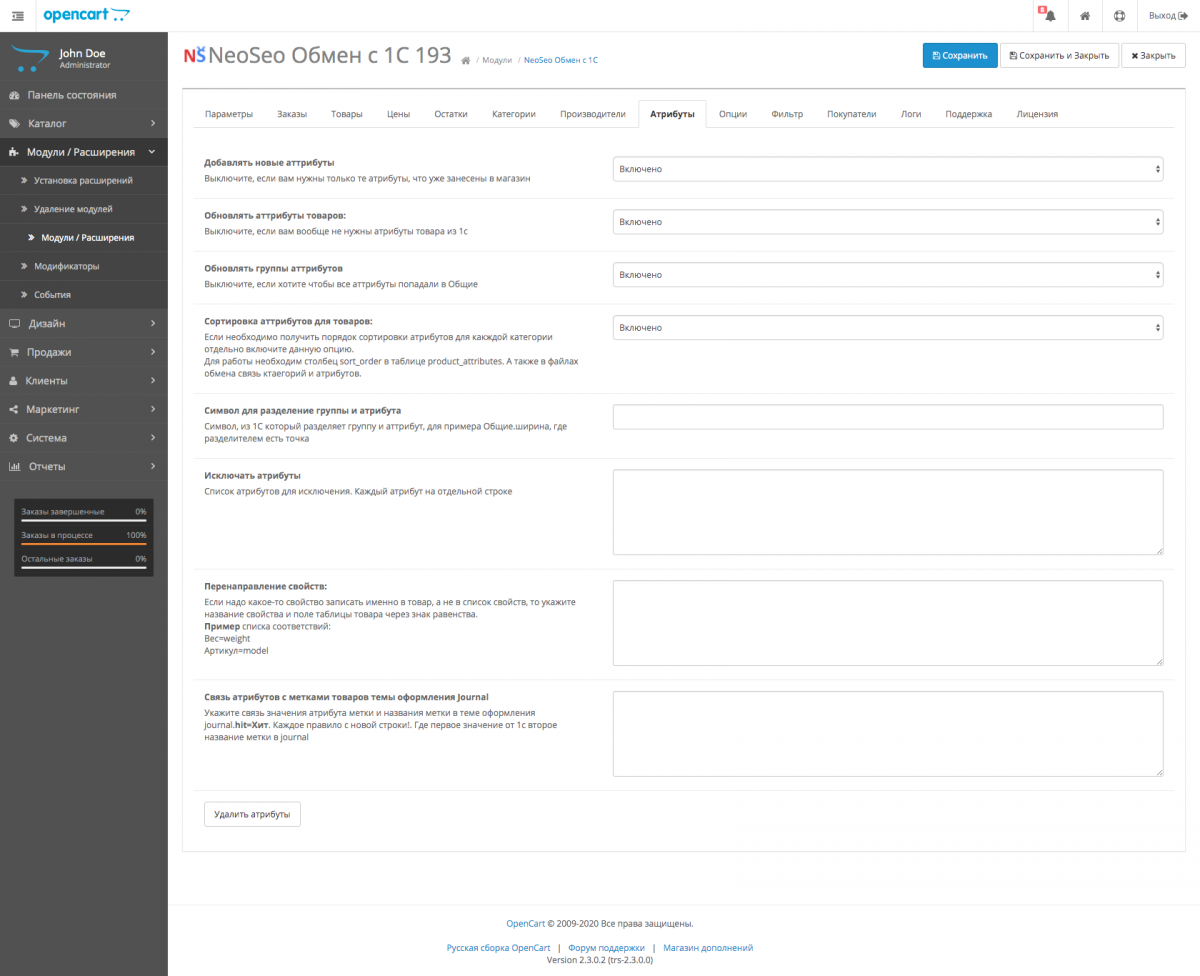Open the Цены tab
This screenshot has height=976, width=1200.
pyautogui.click(x=398, y=114)
